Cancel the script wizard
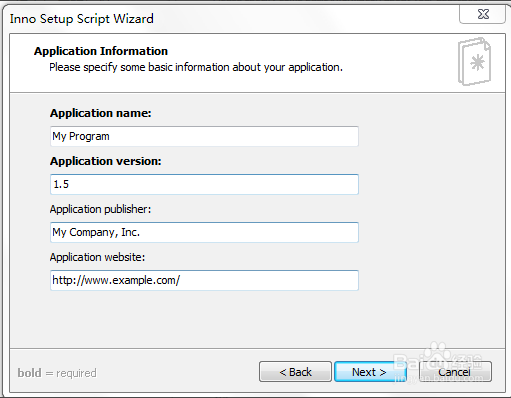Image resolution: width=511 pixels, height=398 pixels. (x=455, y=372)
